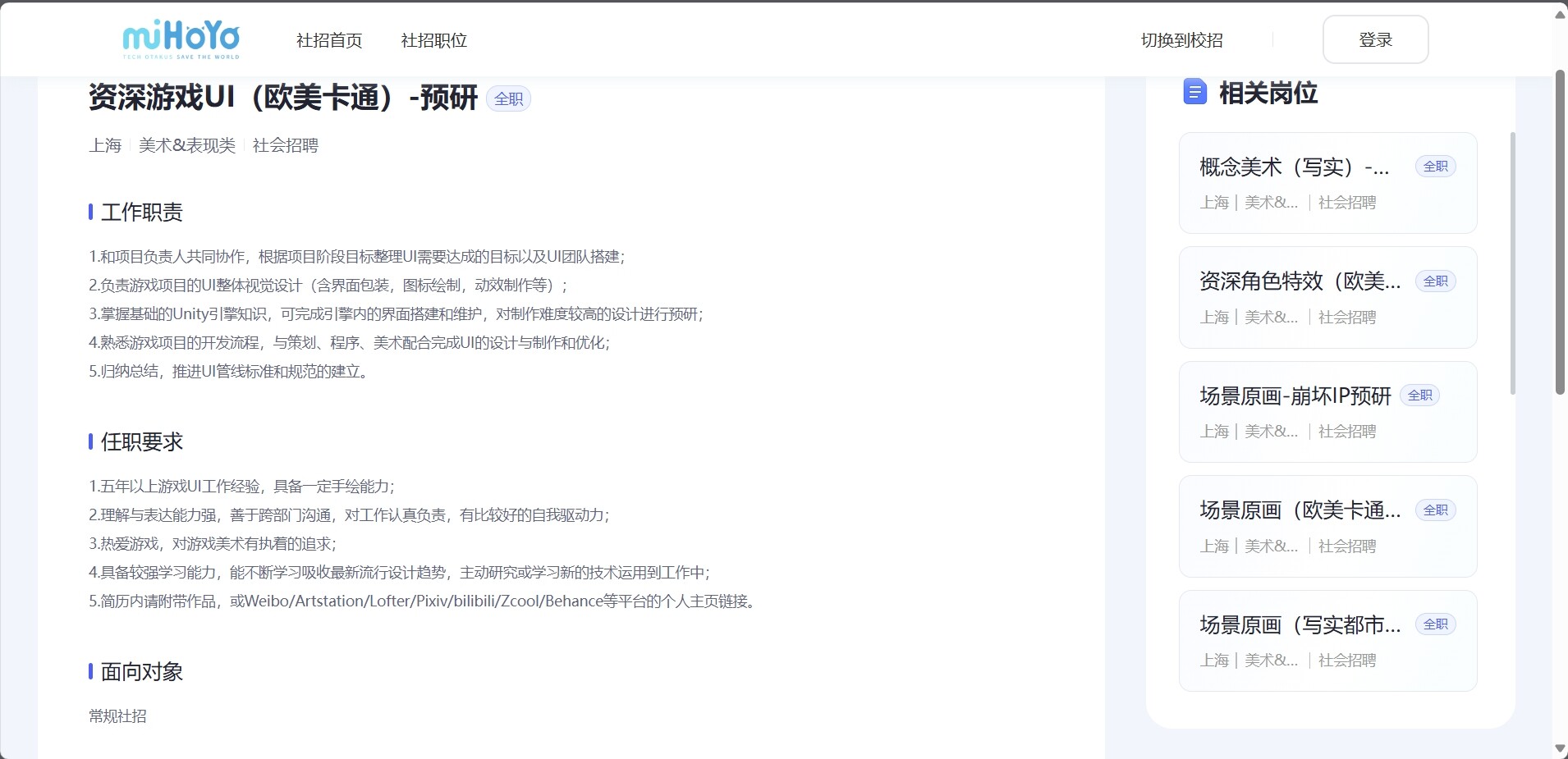
Task: Click 全职 tag on 场景原画（写实都市 card
Action: (x=1435, y=624)
